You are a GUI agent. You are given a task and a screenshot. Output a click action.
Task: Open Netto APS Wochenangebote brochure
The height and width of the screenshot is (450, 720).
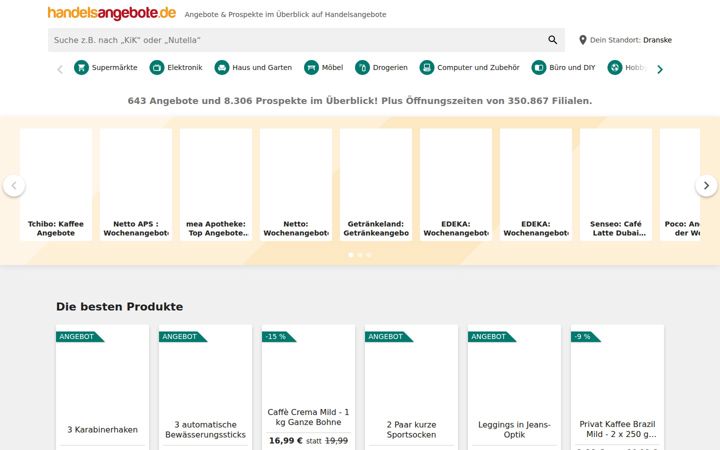coord(136,185)
